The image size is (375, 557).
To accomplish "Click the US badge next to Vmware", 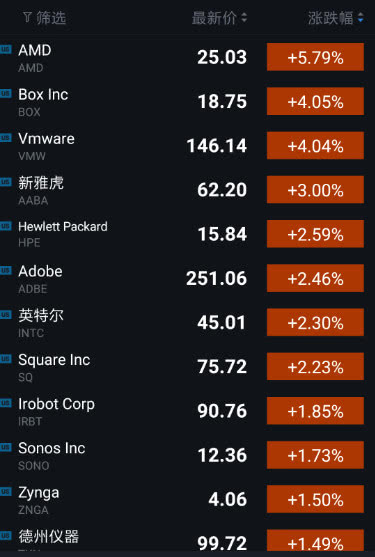I will pos(6,137).
